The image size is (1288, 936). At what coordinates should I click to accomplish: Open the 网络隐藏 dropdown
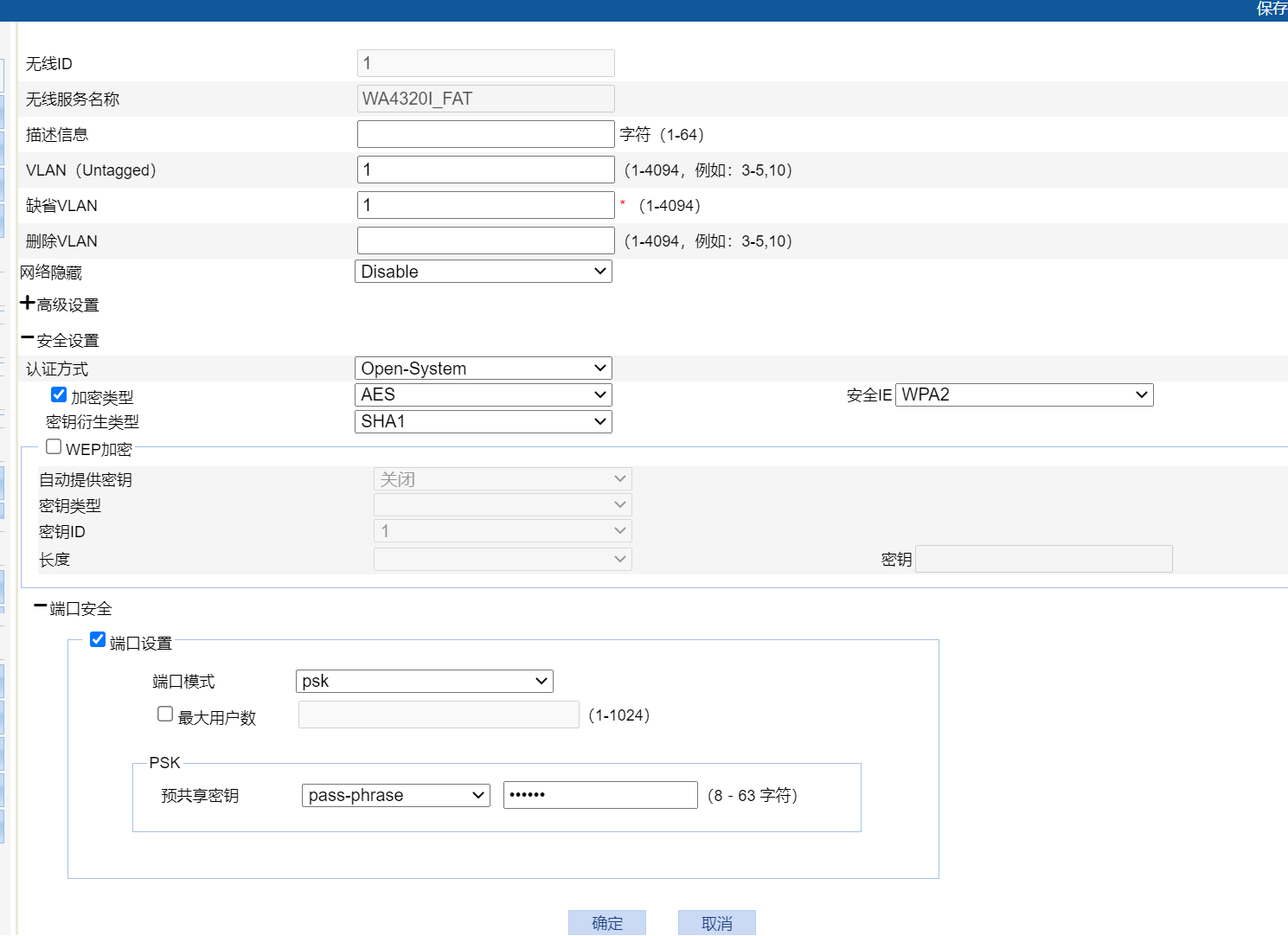coord(484,272)
